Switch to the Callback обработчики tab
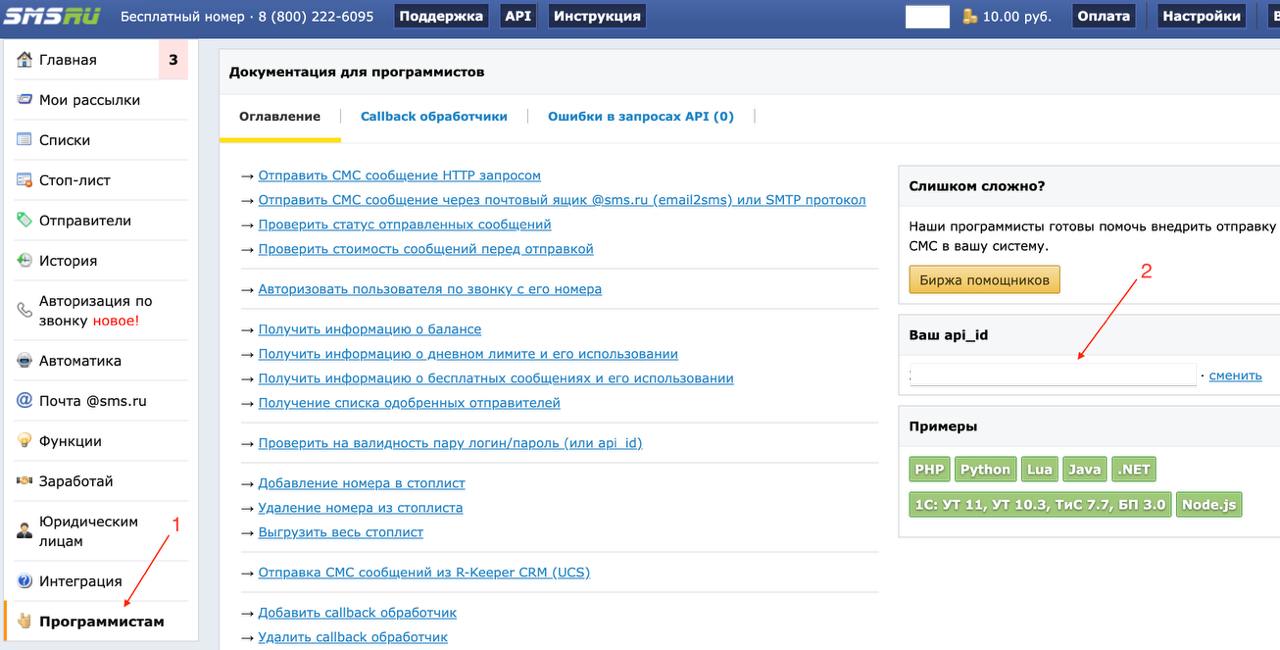 coord(434,117)
